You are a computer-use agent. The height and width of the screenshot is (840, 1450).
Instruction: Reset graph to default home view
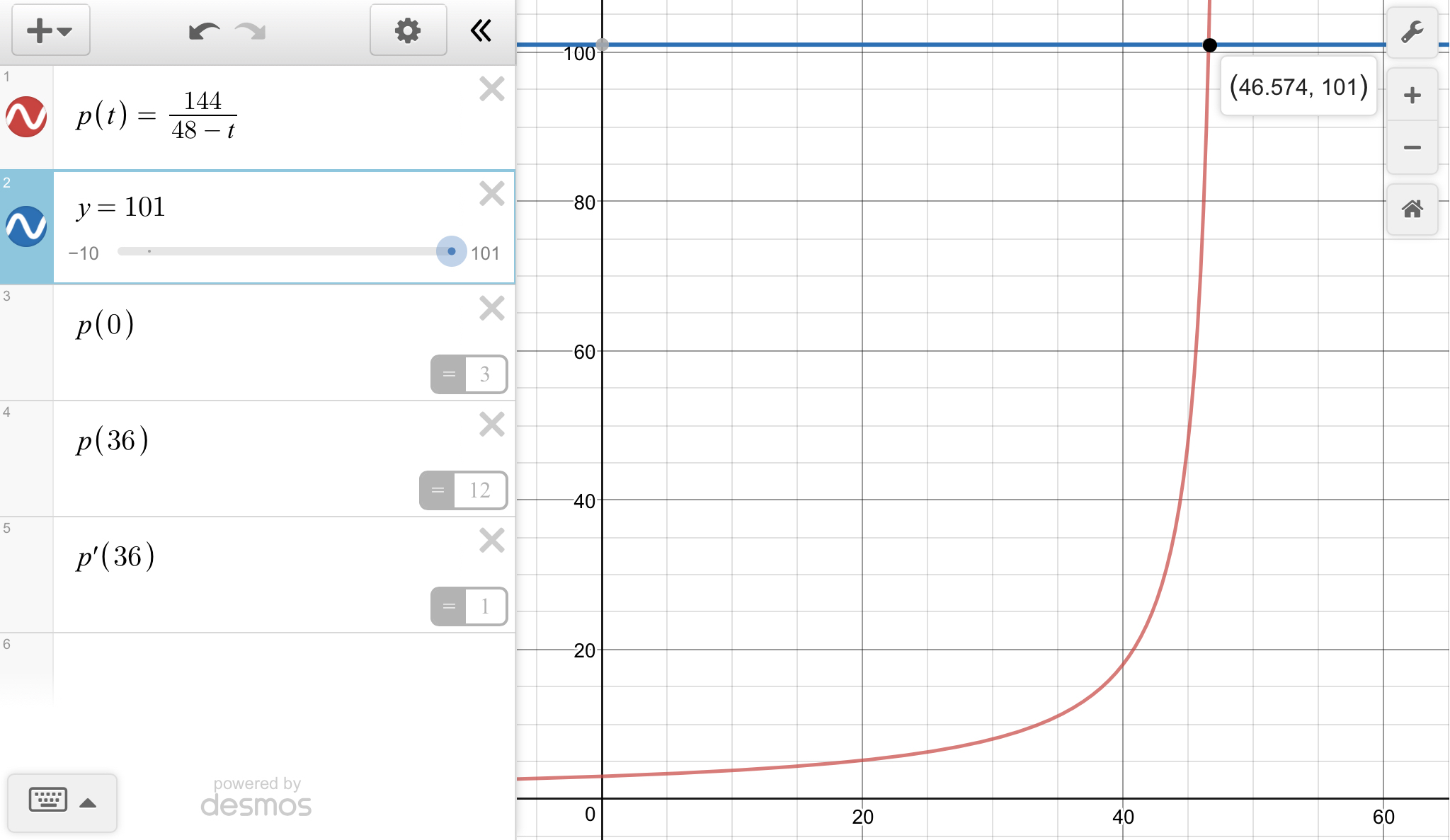tap(1412, 209)
